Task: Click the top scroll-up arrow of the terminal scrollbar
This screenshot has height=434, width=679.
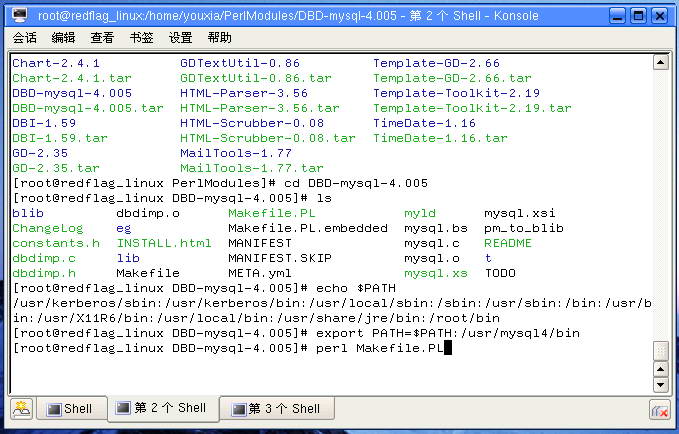Action: pyautogui.click(x=660, y=62)
